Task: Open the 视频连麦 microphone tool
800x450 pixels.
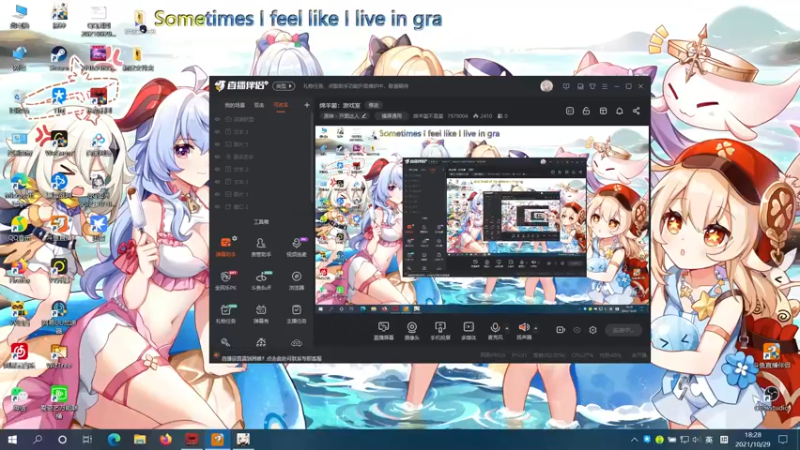Action: (296, 246)
